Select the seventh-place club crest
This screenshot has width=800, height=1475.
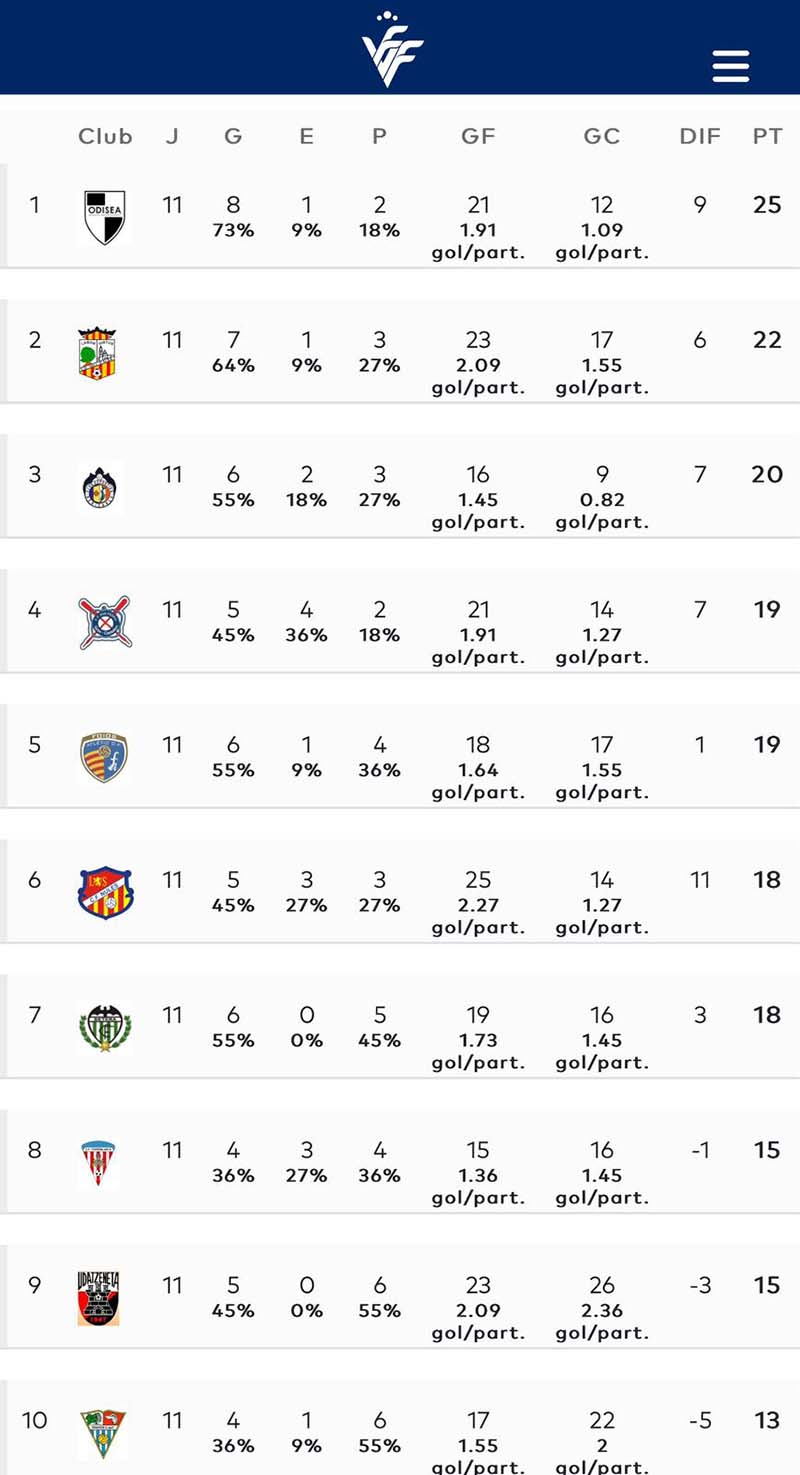[x=104, y=1027]
